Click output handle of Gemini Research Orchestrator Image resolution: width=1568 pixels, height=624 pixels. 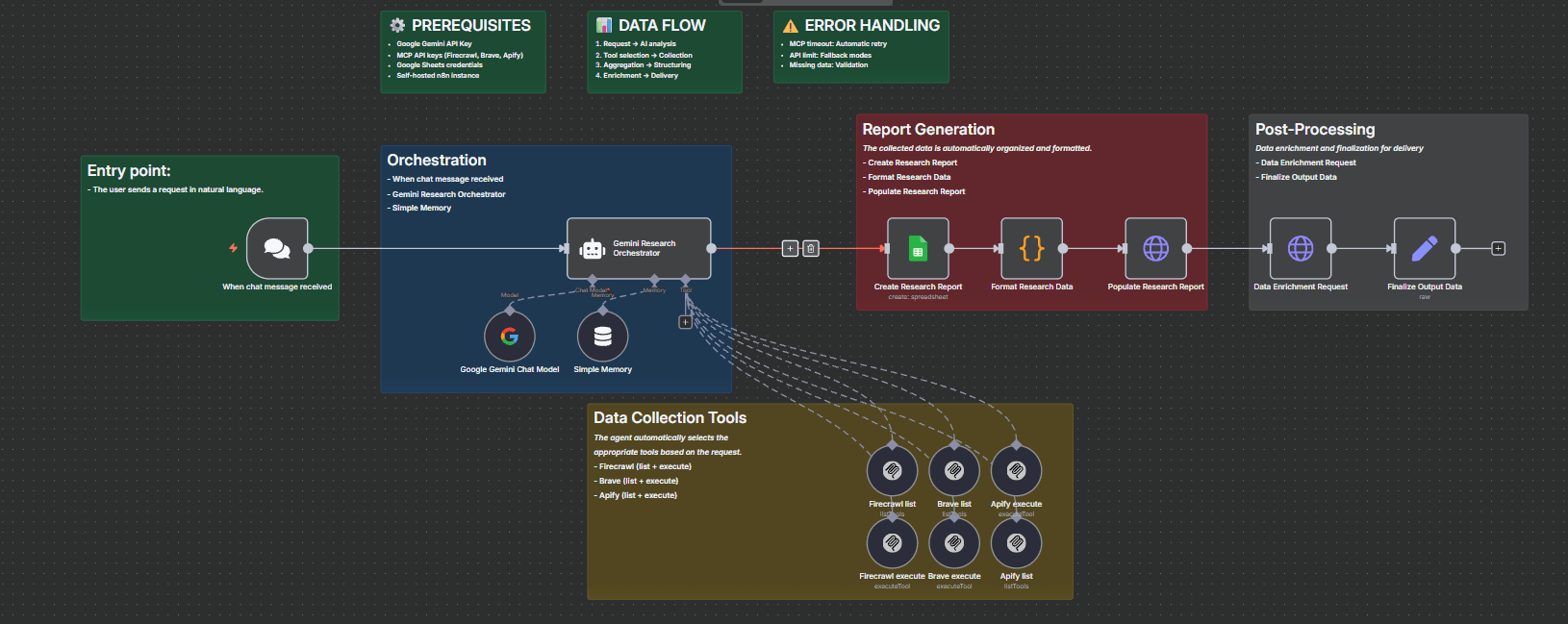711,248
